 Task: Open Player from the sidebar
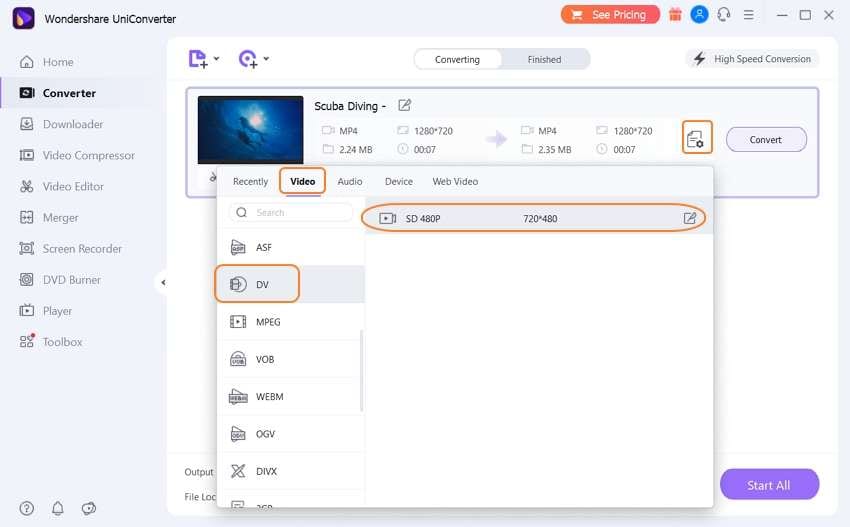click(57, 311)
